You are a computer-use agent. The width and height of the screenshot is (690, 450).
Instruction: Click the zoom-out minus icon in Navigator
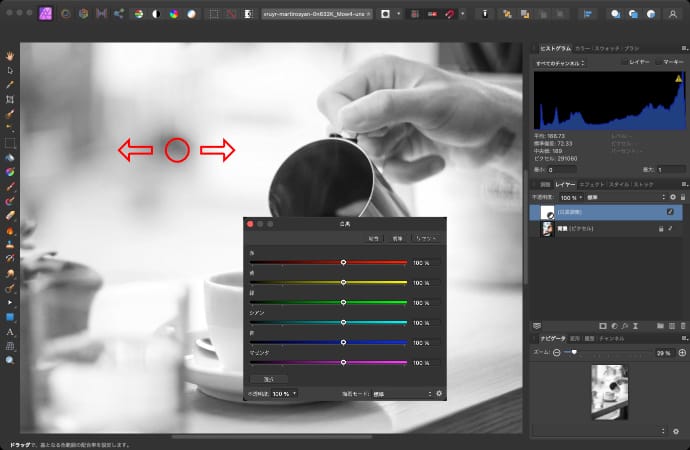[557, 353]
